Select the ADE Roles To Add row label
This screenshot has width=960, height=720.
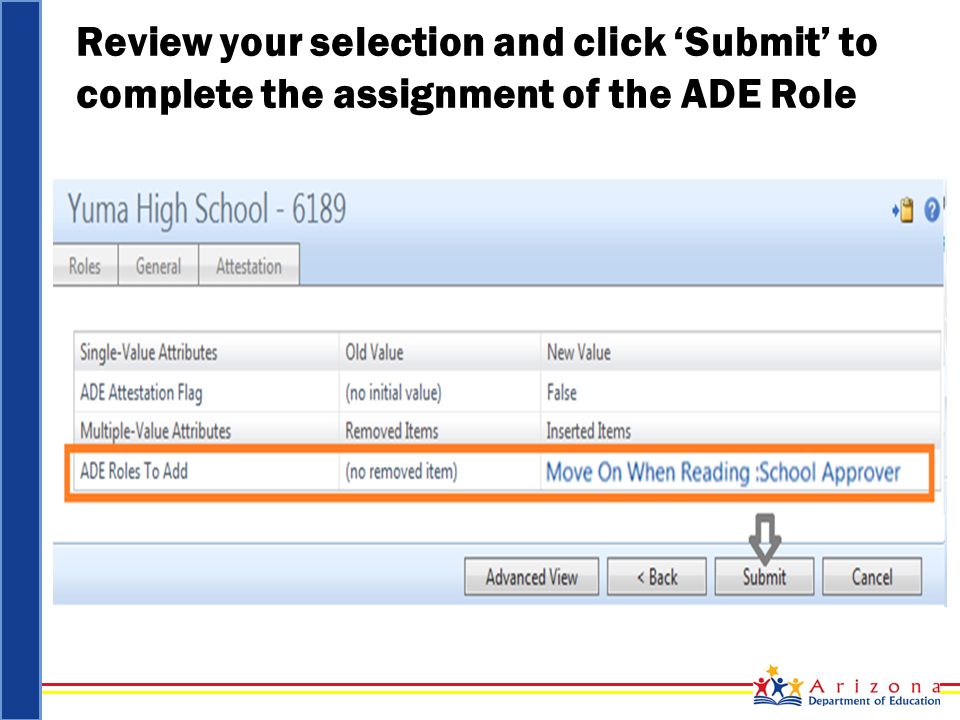click(x=134, y=471)
